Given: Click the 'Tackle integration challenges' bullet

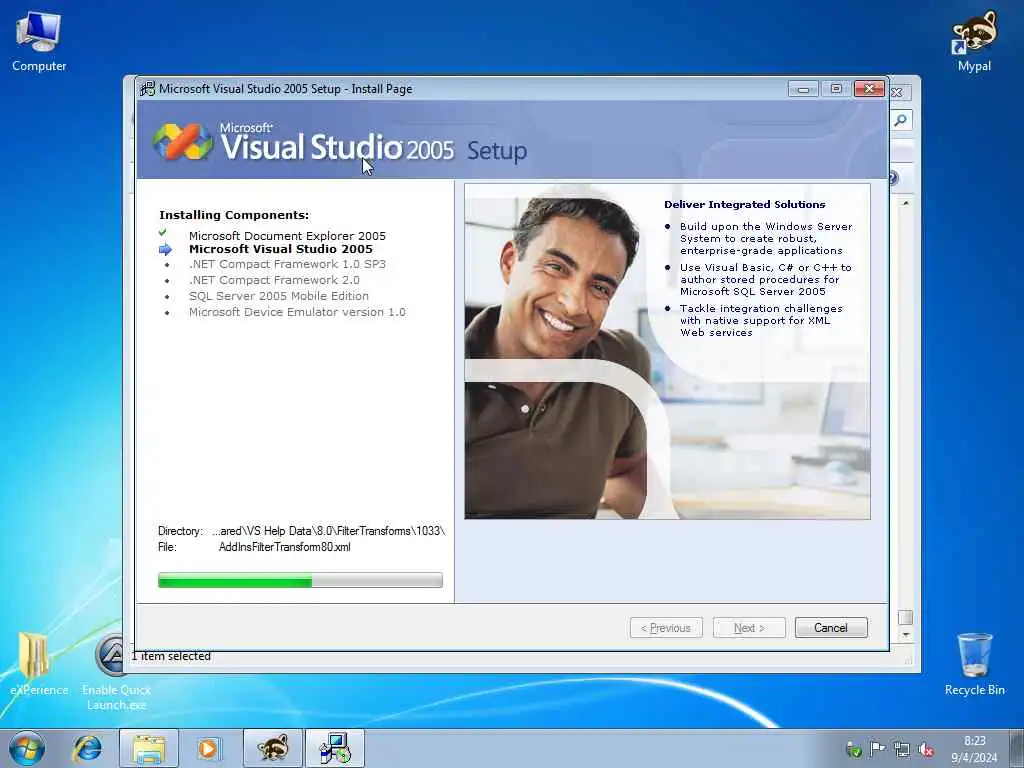Looking at the screenshot, I should click(761, 320).
